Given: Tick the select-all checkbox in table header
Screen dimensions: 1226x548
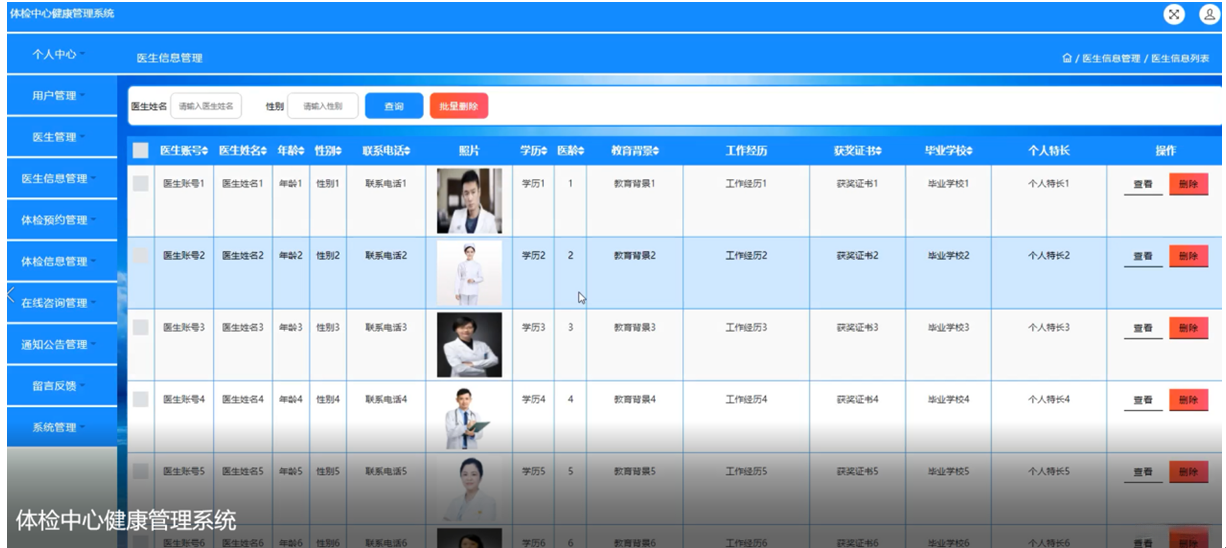Looking at the screenshot, I should (141, 150).
